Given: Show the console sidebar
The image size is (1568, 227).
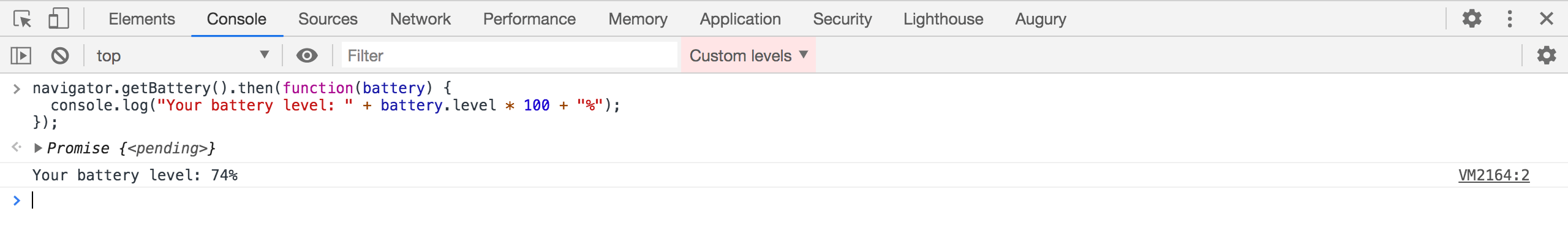Looking at the screenshot, I should [21, 56].
